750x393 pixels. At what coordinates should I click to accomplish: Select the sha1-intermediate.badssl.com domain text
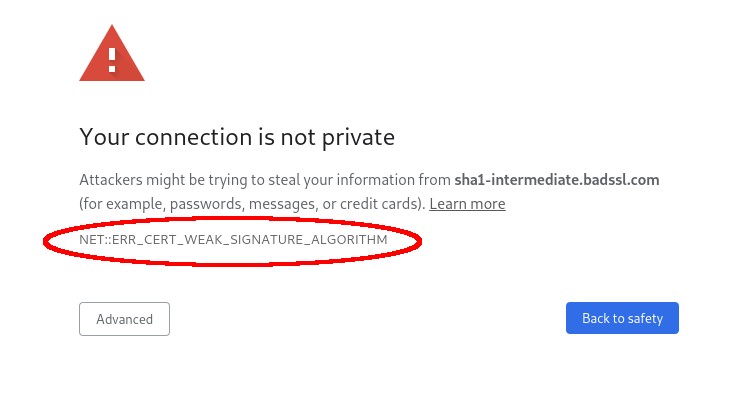pyautogui.click(x=557, y=180)
